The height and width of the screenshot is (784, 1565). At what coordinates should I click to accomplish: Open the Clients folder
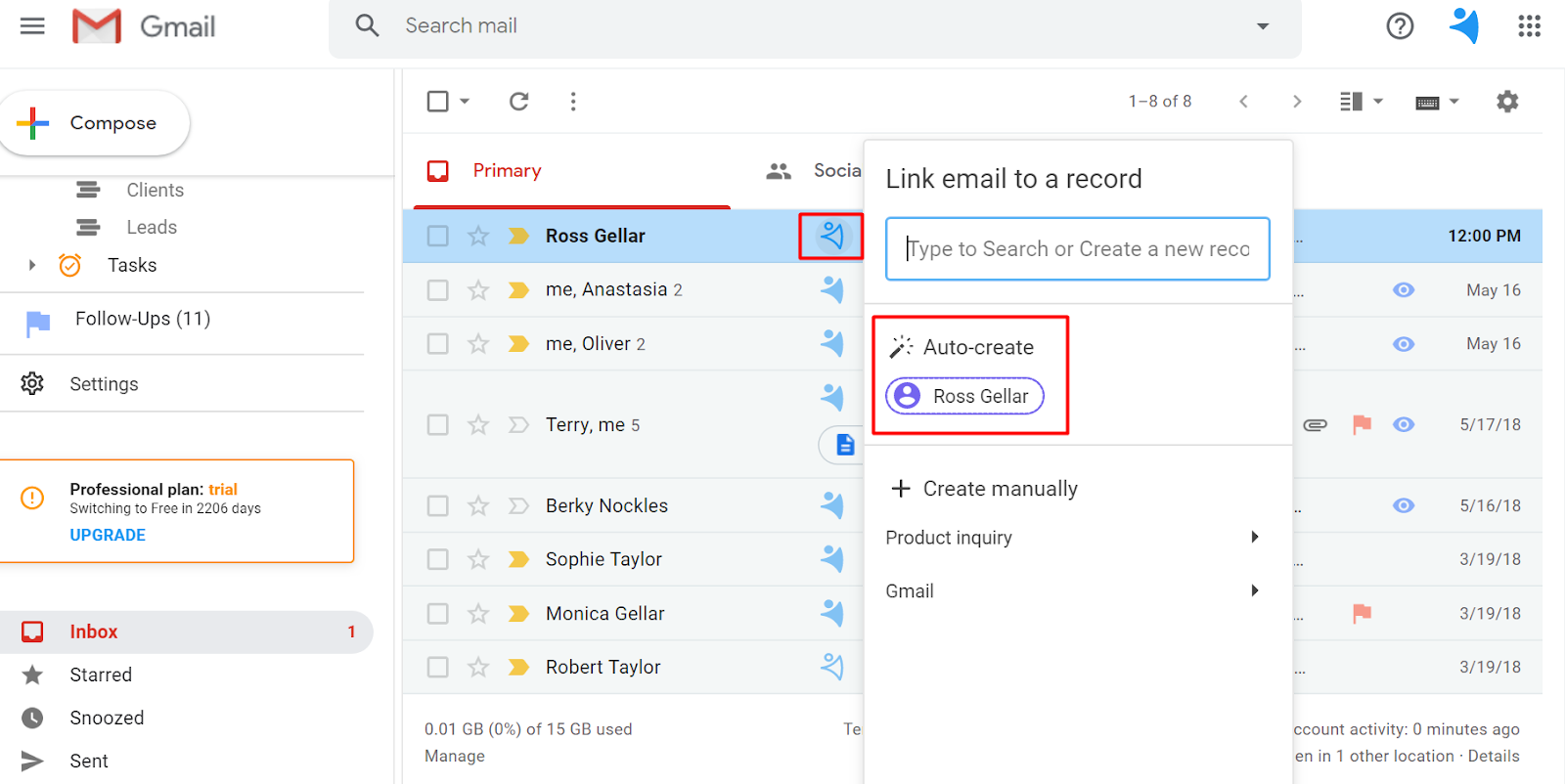coord(155,190)
